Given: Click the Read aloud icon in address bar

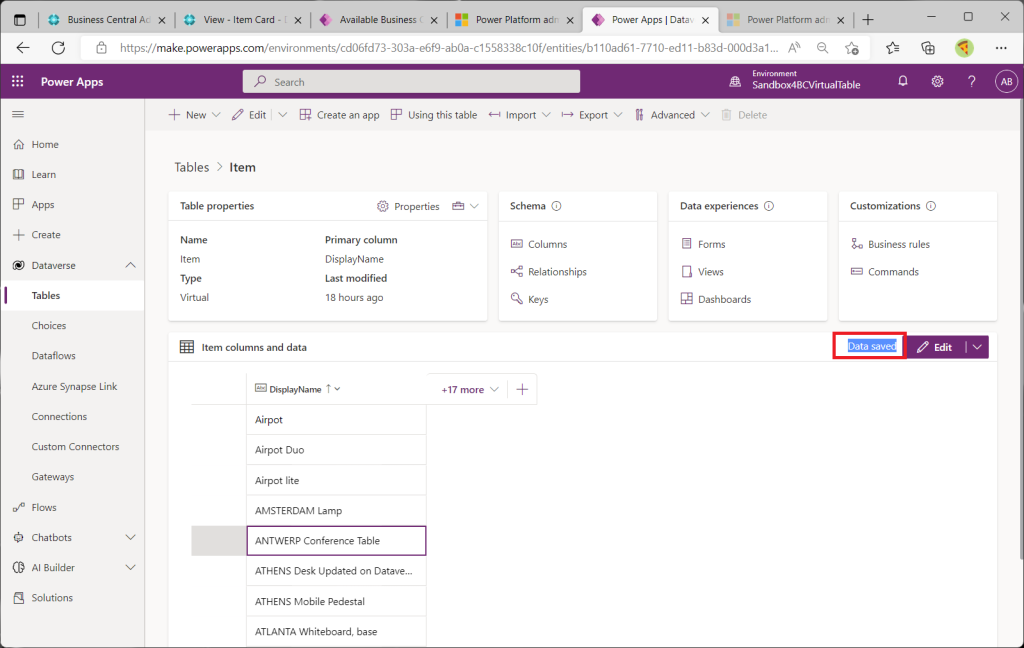Looking at the screenshot, I should (x=794, y=48).
